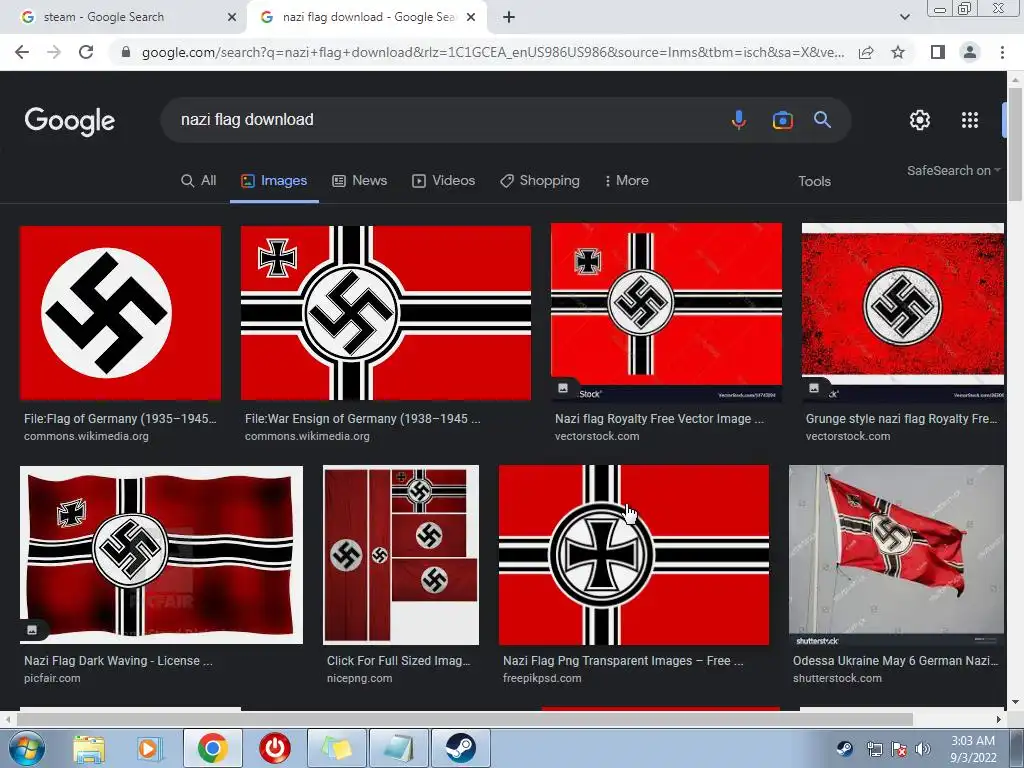Click the Google logo

70,121
